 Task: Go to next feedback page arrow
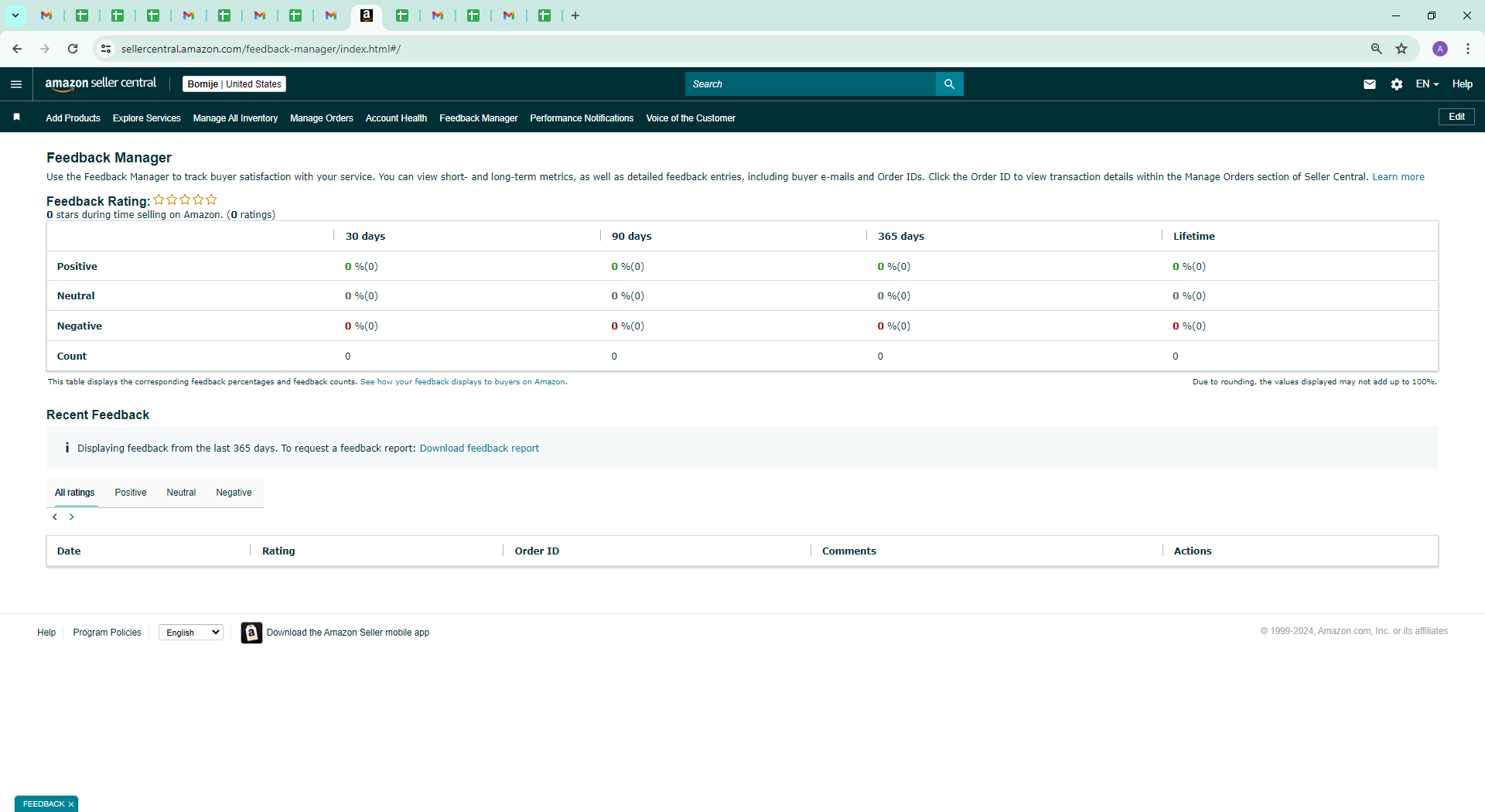(72, 517)
